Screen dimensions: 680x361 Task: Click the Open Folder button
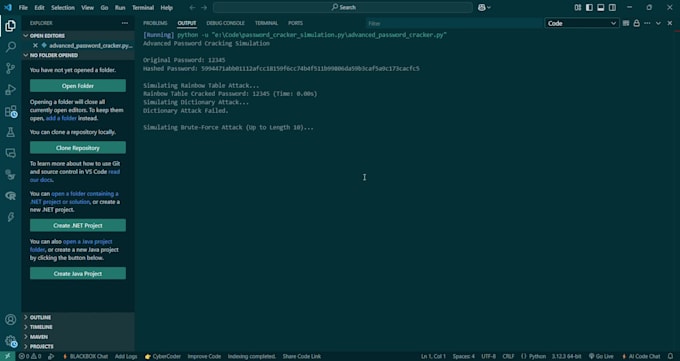tap(78, 86)
